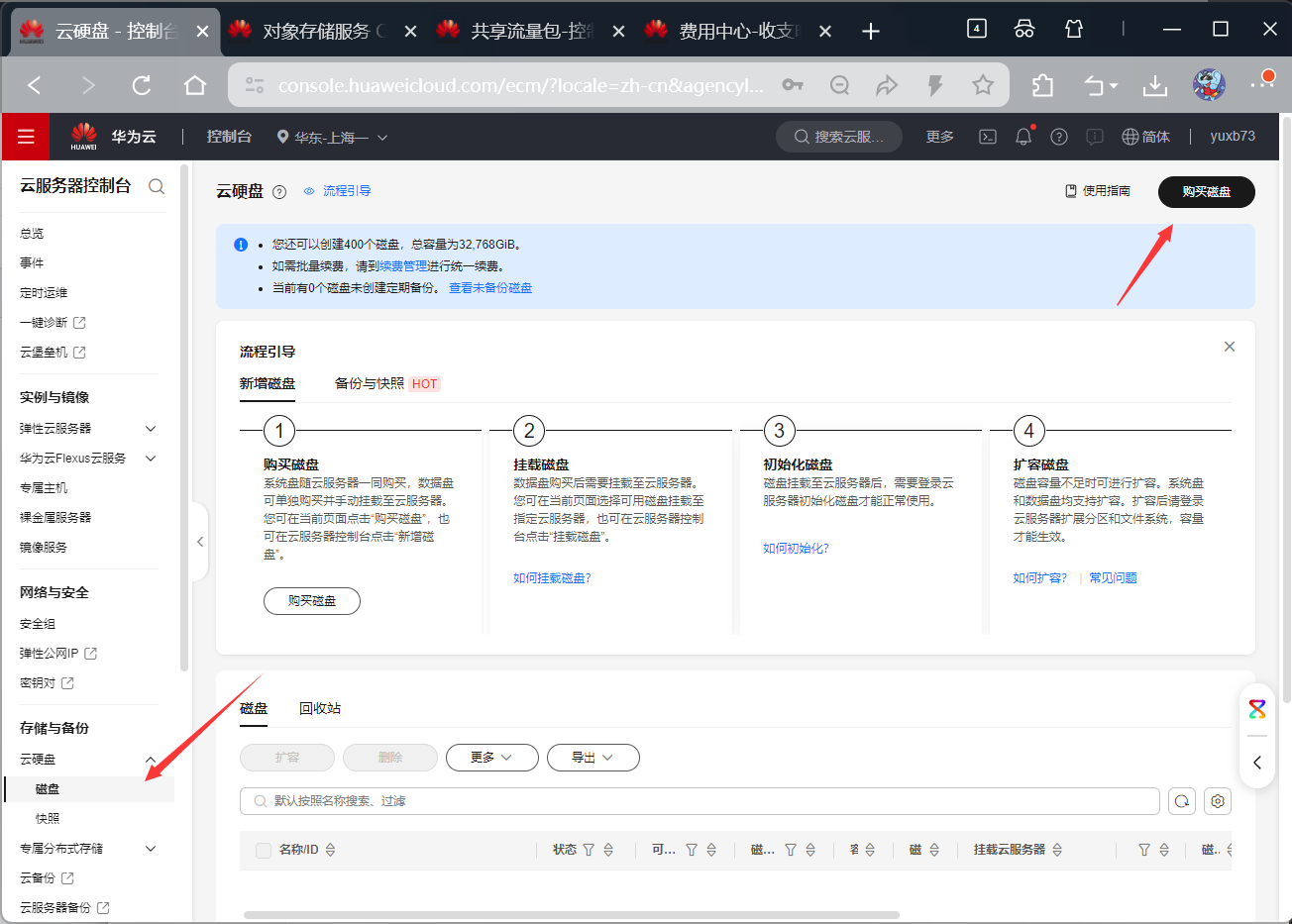Open the 更多 actions dropdown above table
Viewport: 1292px width, 924px height.
[492, 758]
